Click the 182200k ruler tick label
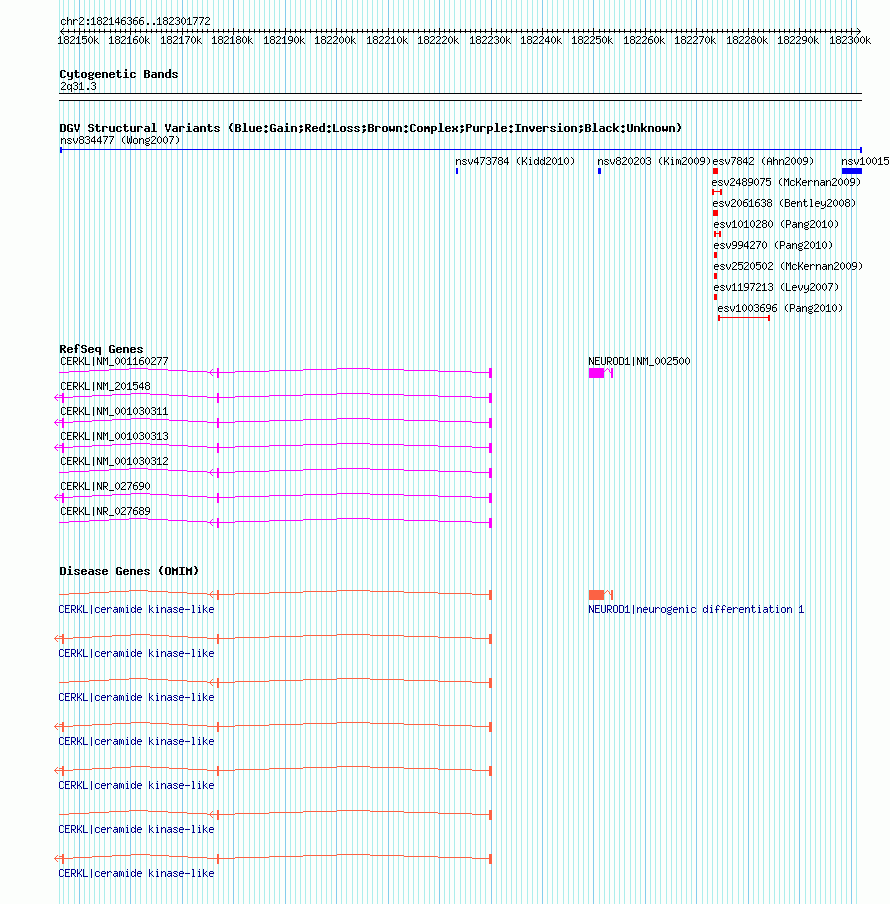Viewport: 890px width, 904px height. click(x=335, y=40)
